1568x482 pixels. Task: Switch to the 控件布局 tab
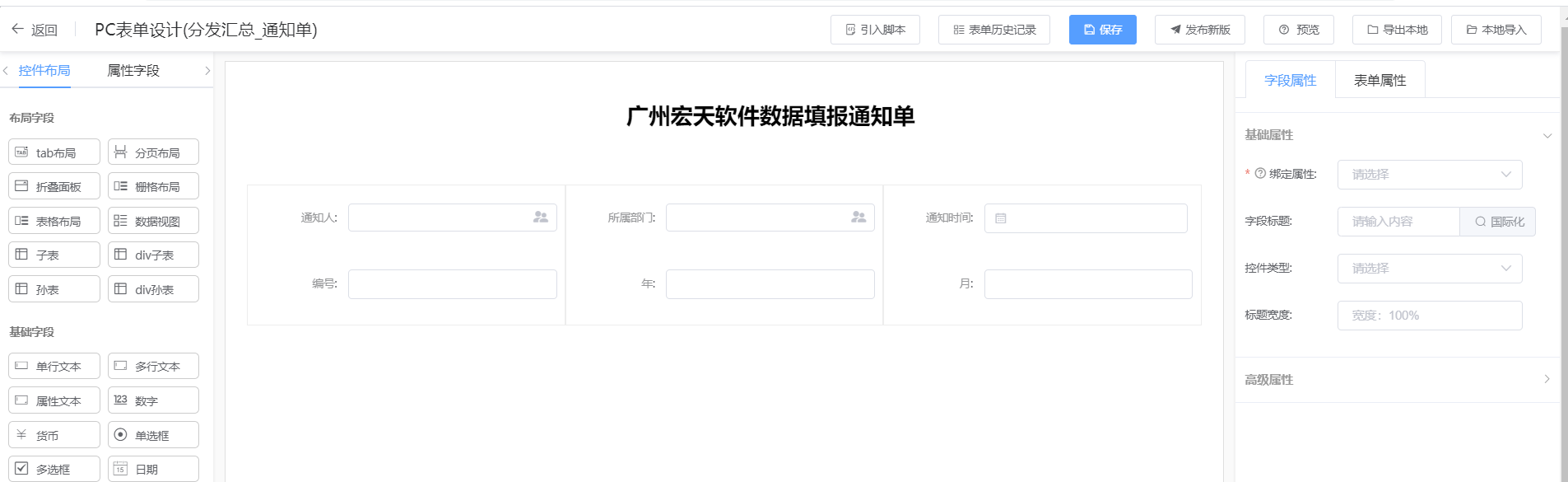tap(44, 71)
